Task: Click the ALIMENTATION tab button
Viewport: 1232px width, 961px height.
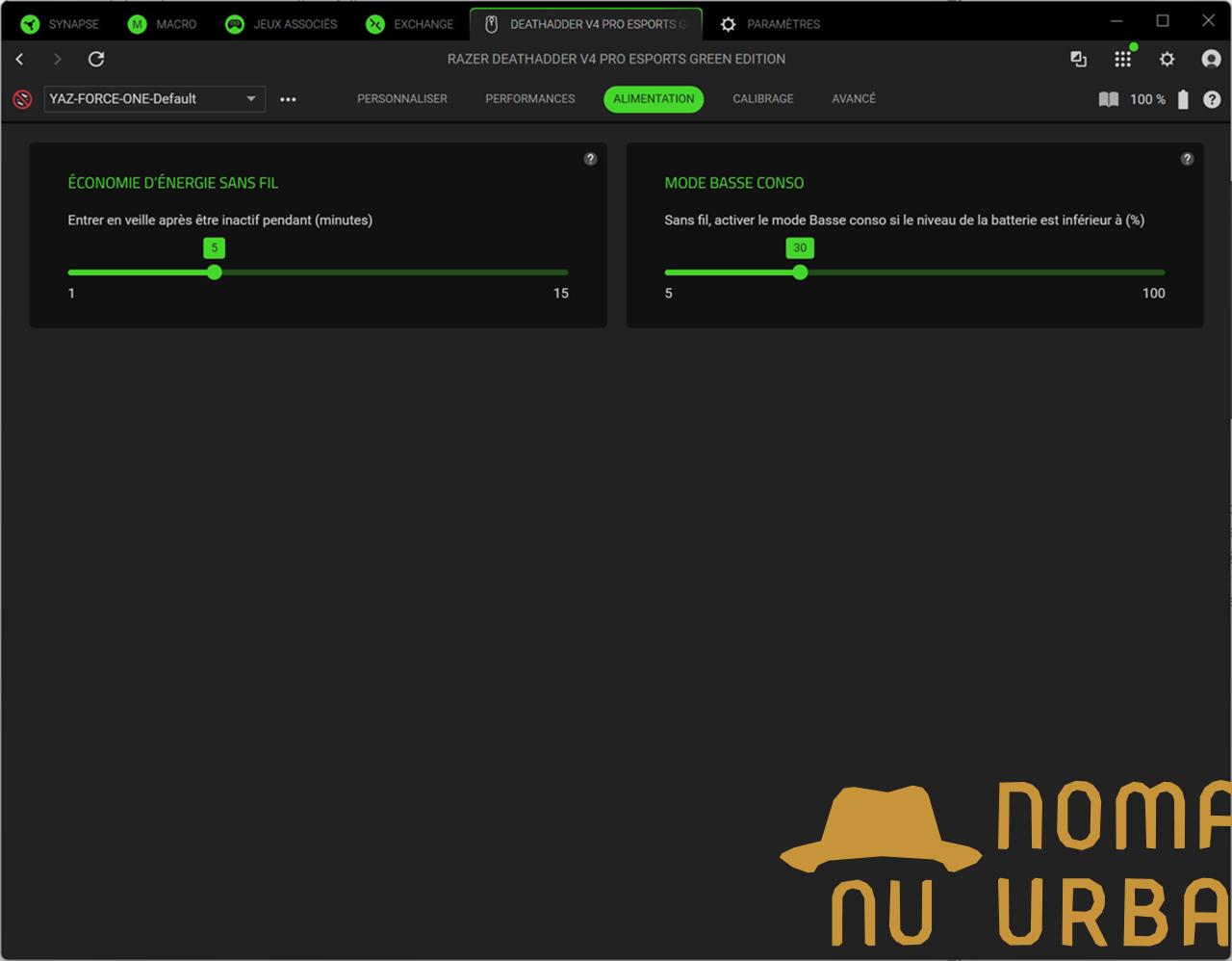Action: pyautogui.click(x=654, y=99)
